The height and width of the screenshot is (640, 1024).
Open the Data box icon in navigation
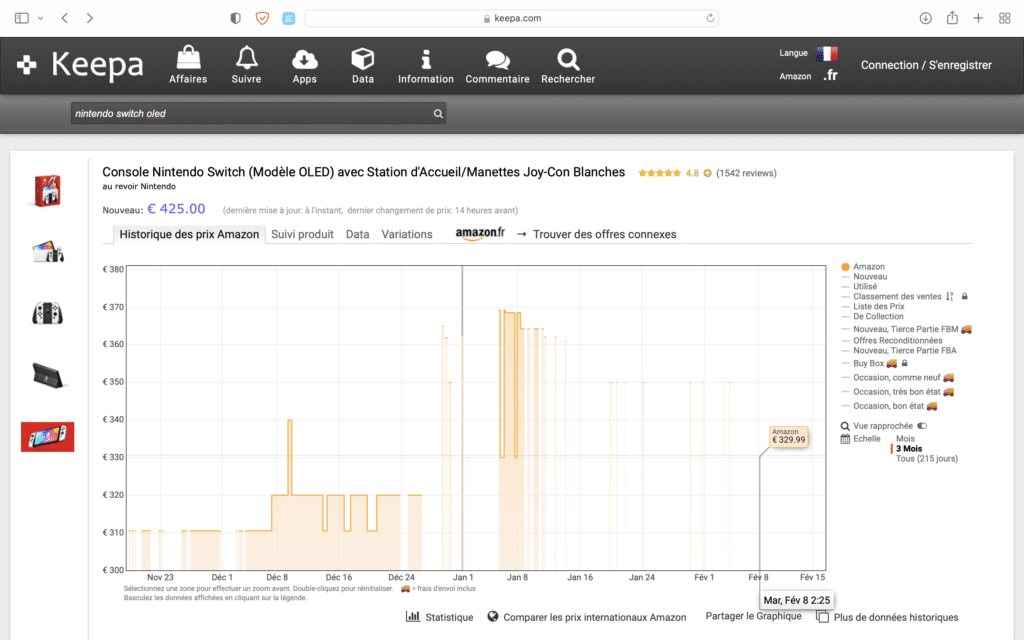click(x=362, y=58)
